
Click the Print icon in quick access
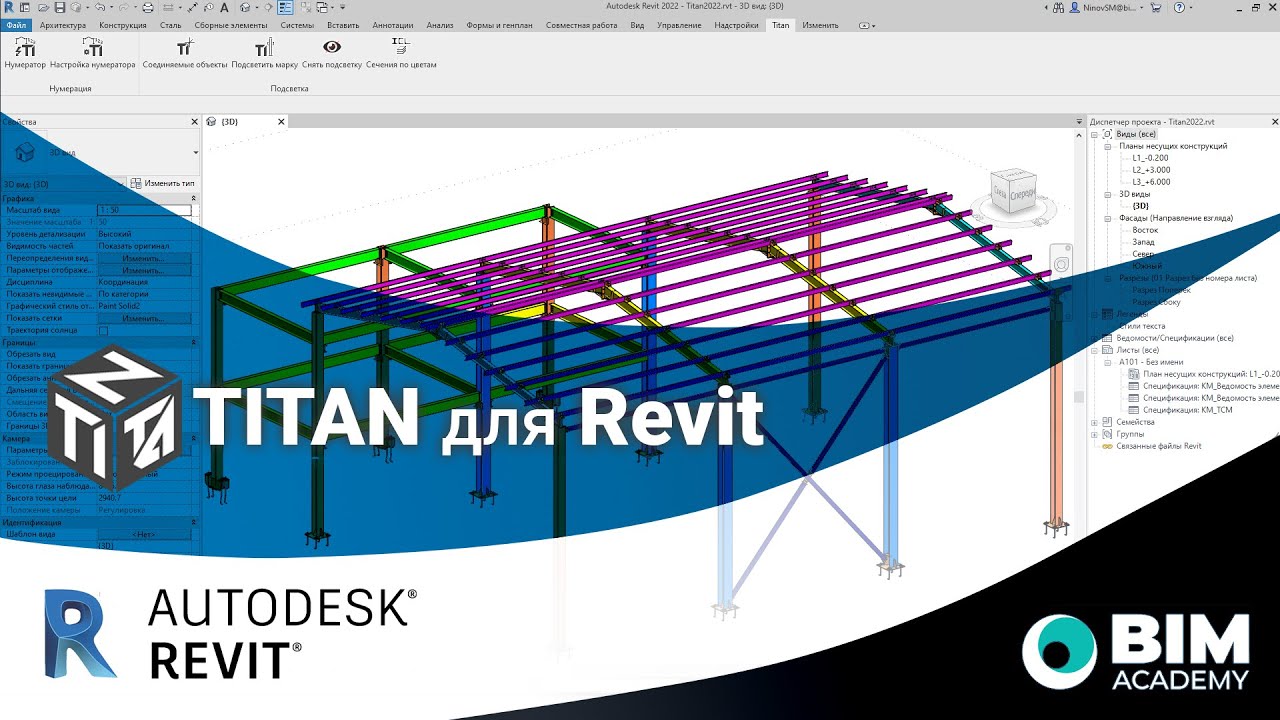[147, 7]
